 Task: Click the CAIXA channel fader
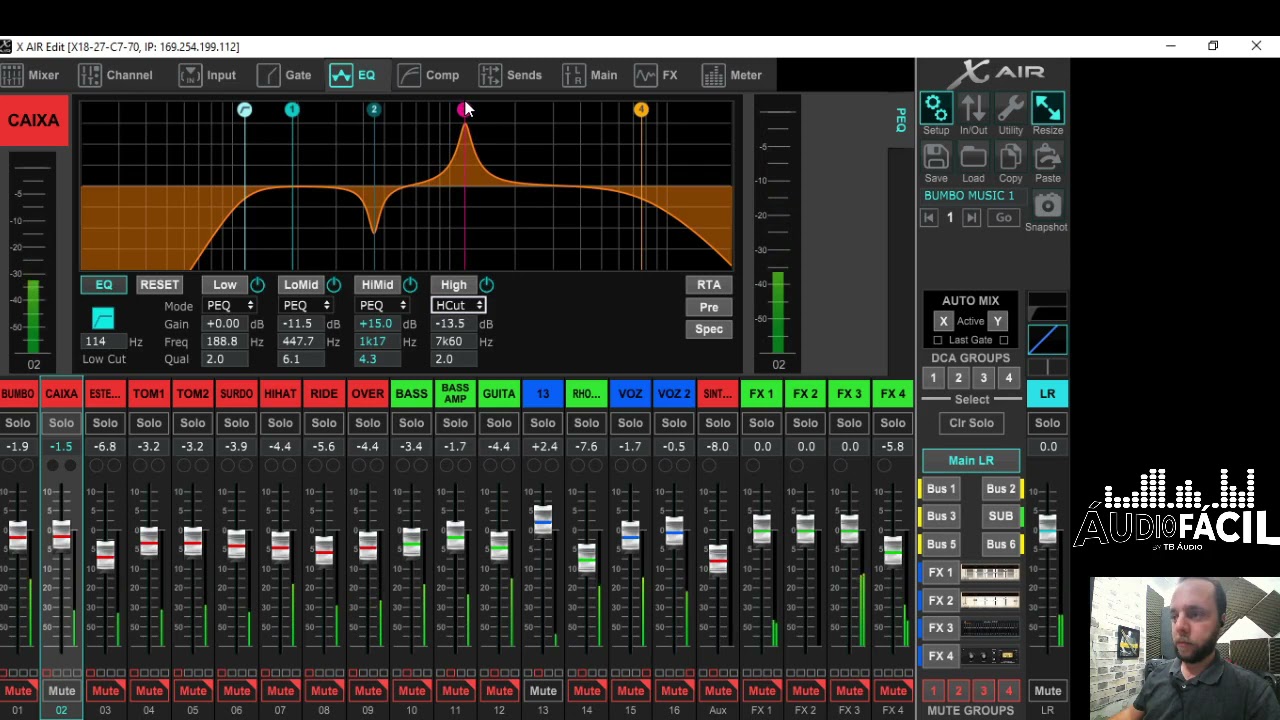point(61,535)
